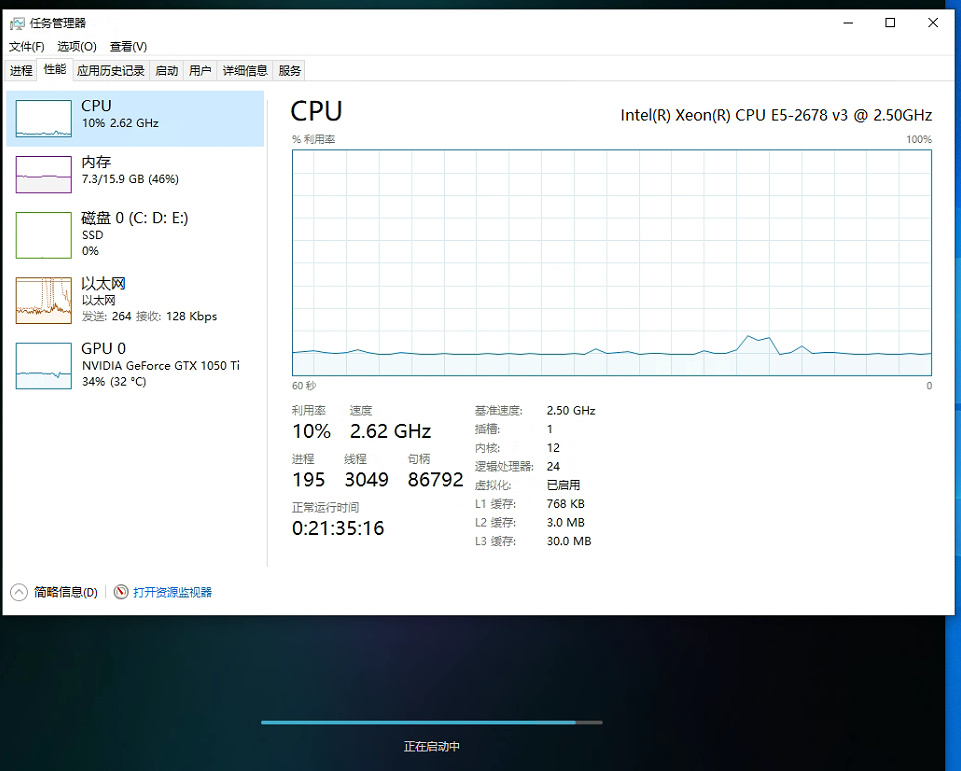Open the 查看(V) menu
This screenshot has height=771, width=961.
tap(128, 47)
